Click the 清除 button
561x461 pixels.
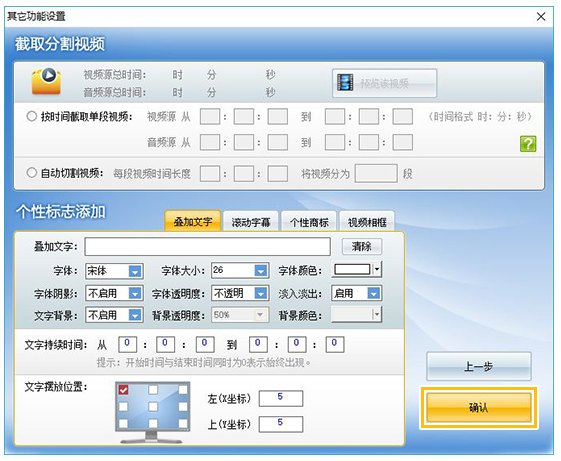click(x=362, y=246)
